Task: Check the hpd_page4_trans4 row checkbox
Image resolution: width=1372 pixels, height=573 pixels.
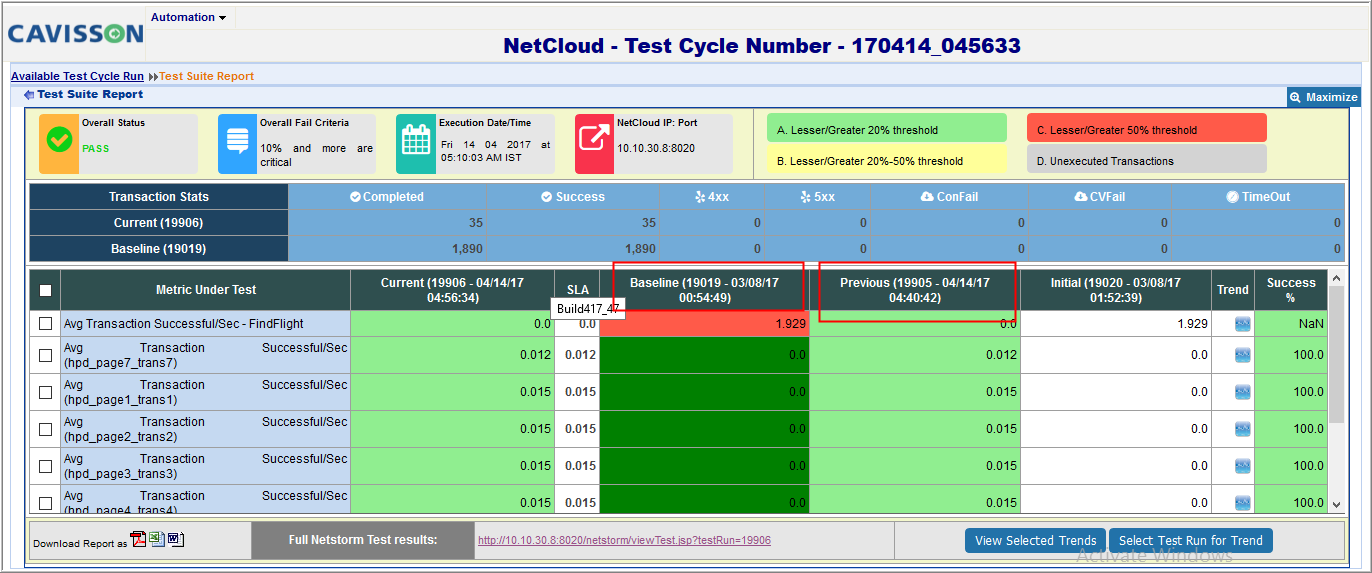Action: pyautogui.click(x=45, y=503)
